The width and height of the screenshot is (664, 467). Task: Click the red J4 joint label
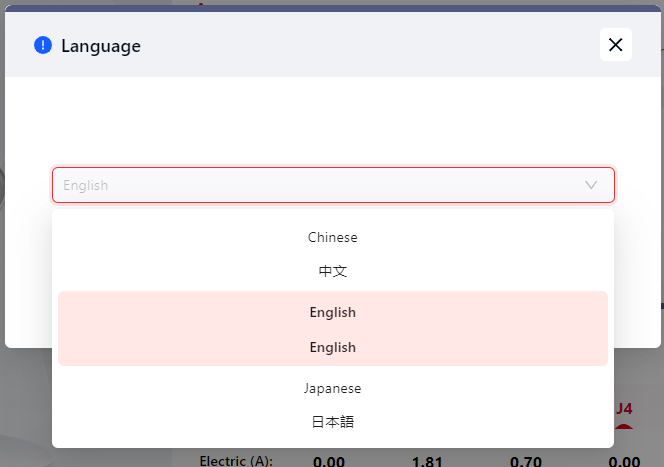pos(624,408)
